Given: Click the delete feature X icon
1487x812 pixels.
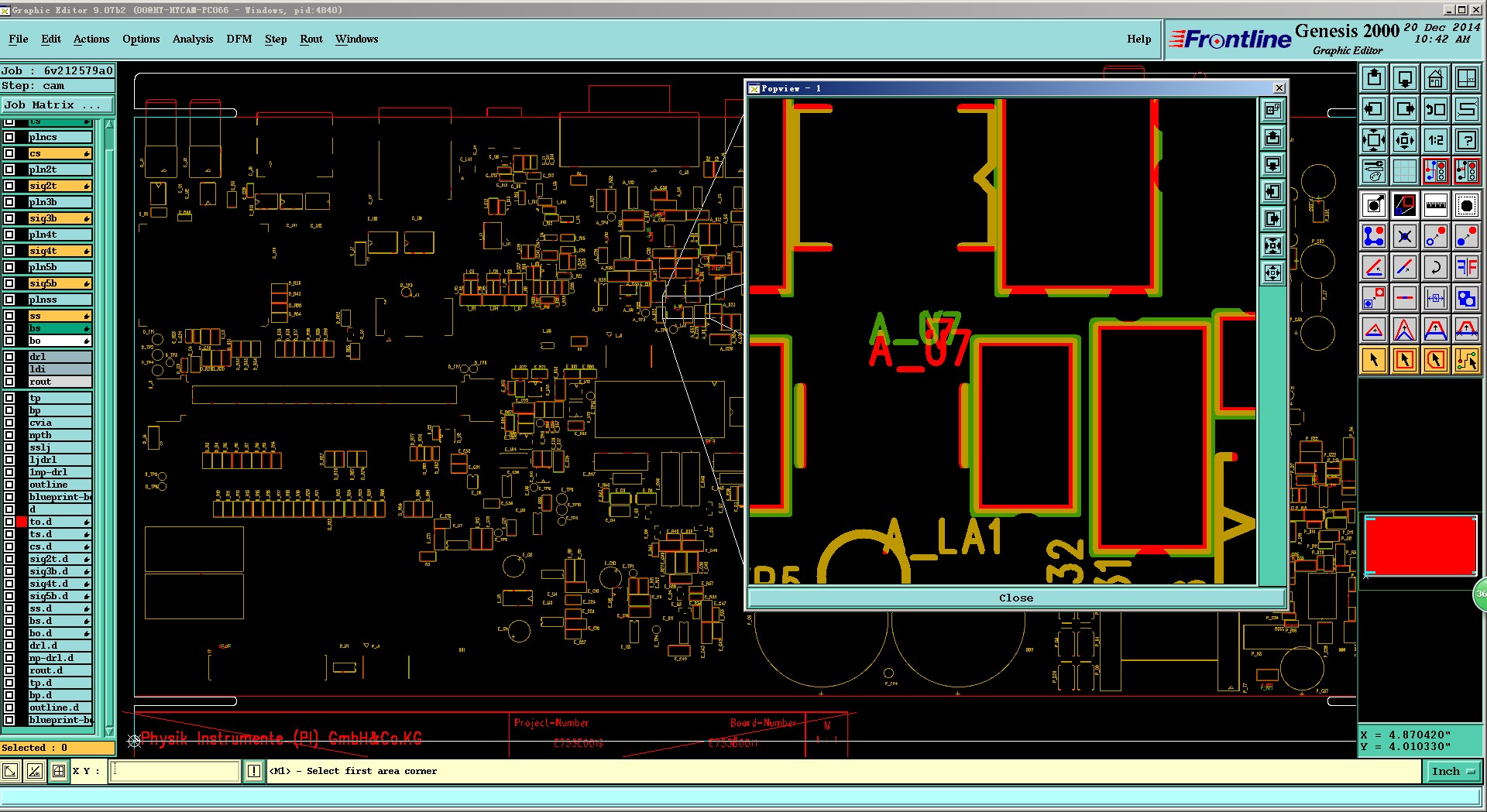Looking at the screenshot, I should point(1405,236).
